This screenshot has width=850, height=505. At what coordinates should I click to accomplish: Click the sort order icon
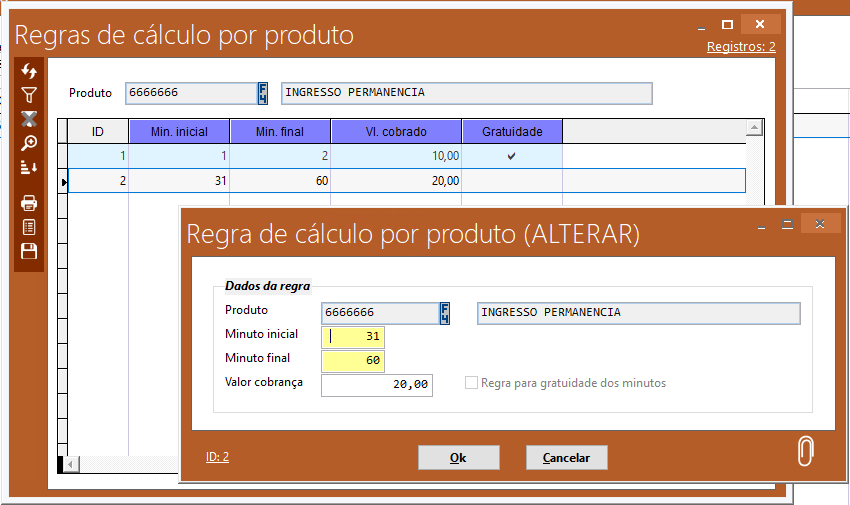(x=29, y=167)
